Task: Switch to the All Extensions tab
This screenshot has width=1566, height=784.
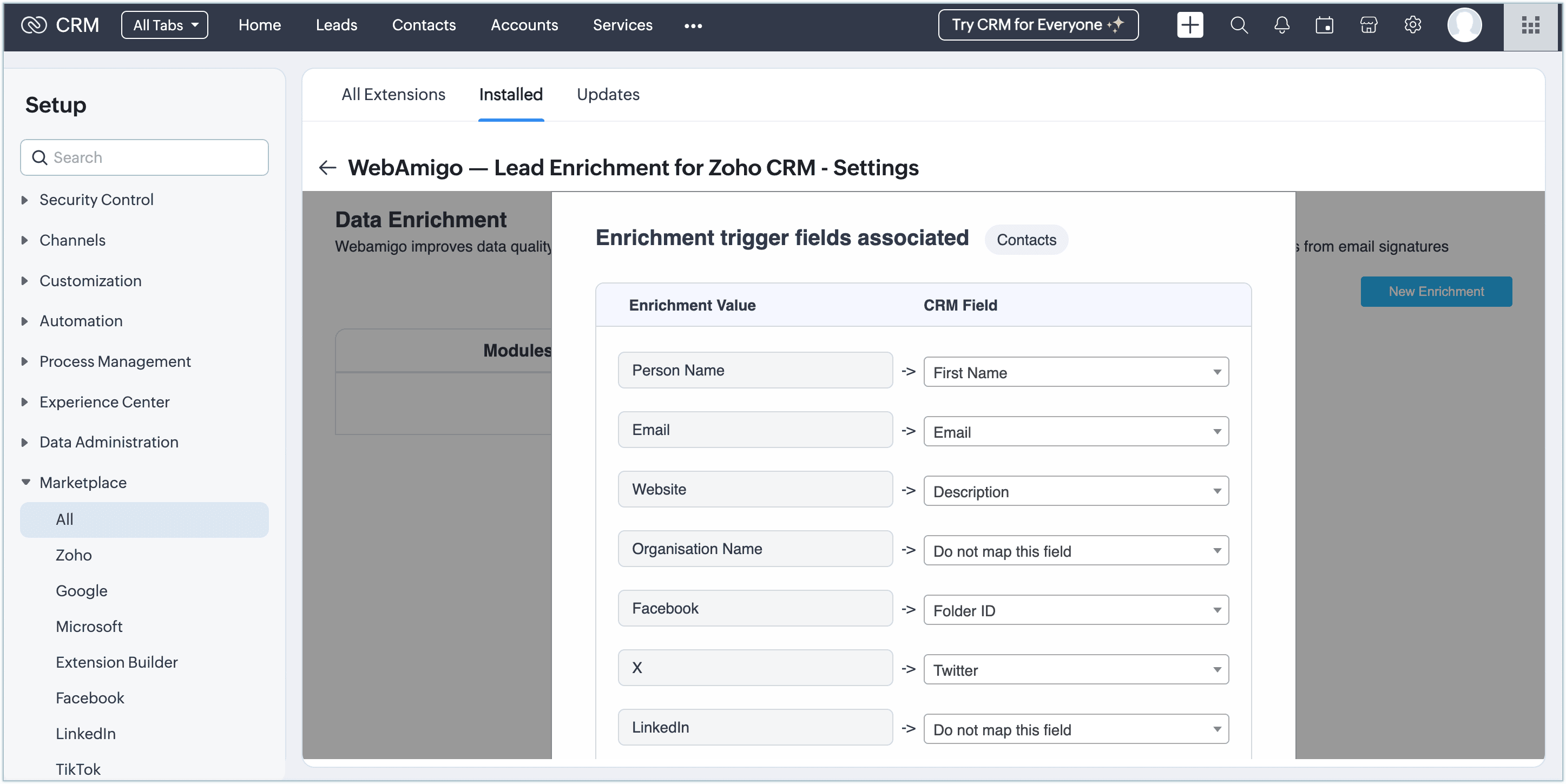Action: click(x=393, y=94)
